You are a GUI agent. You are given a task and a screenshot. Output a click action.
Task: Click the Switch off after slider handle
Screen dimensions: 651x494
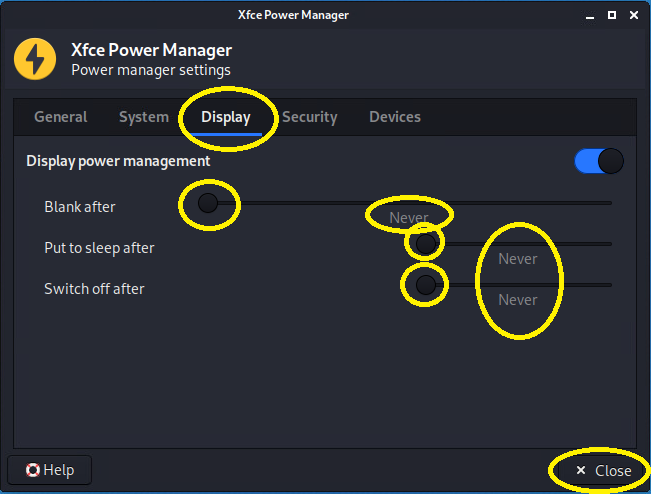(426, 285)
